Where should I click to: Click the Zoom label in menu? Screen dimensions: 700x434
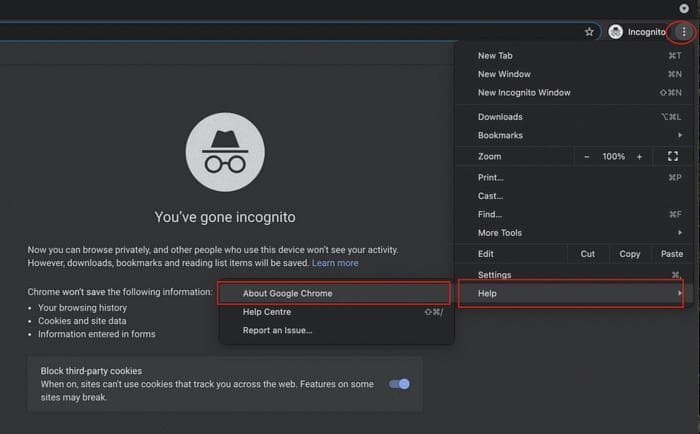tap(489, 157)
